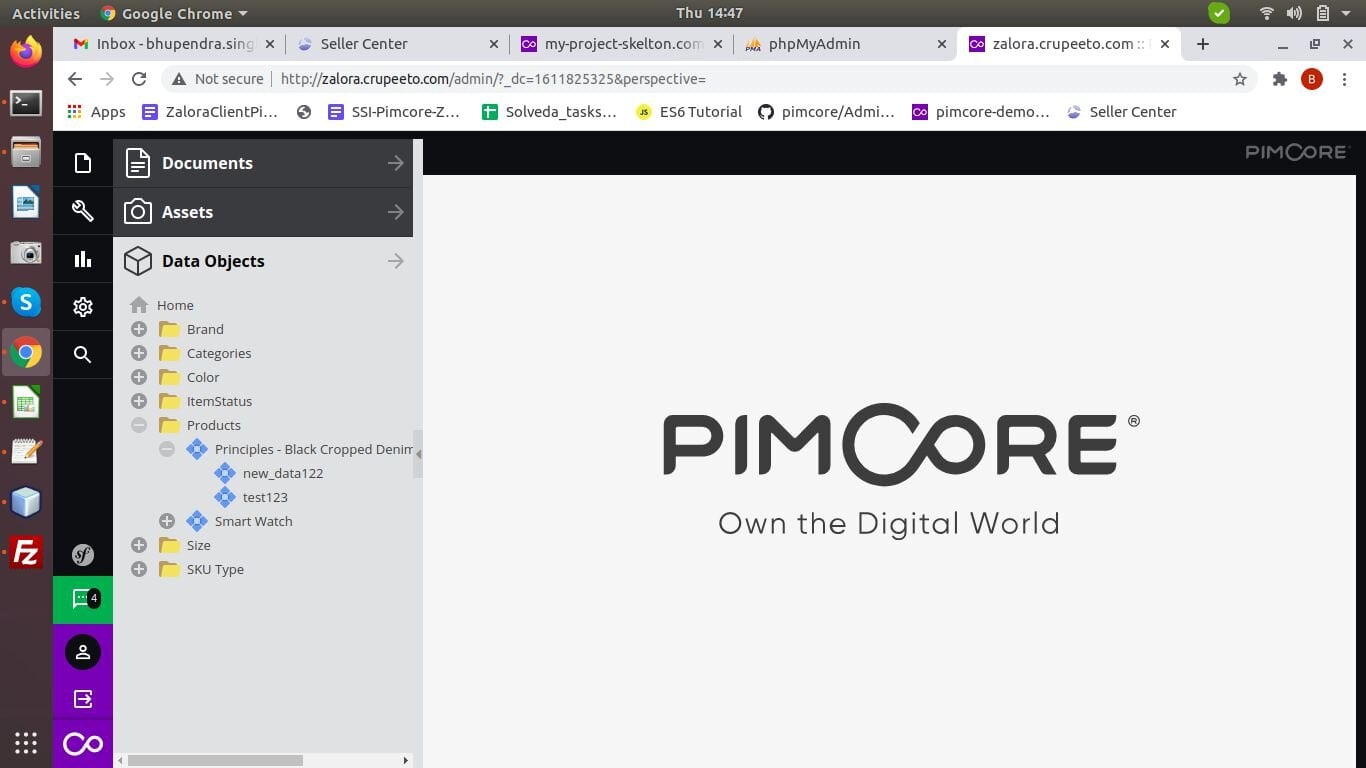1366x768 pixels.
Task: Click the Assets camera icon
Action: coord(138,212)
